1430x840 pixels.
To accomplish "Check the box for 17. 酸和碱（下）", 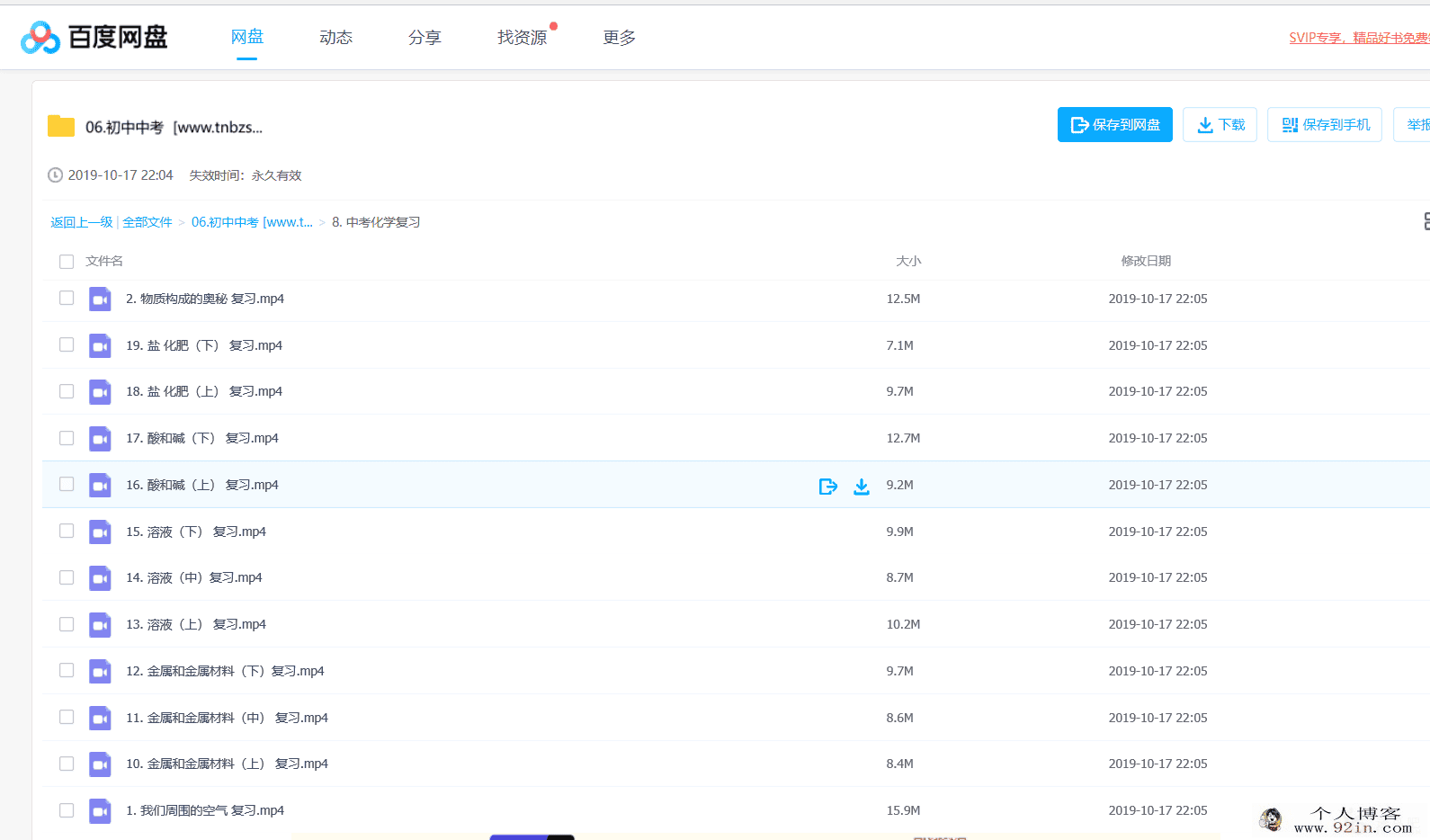I will 67,438.
